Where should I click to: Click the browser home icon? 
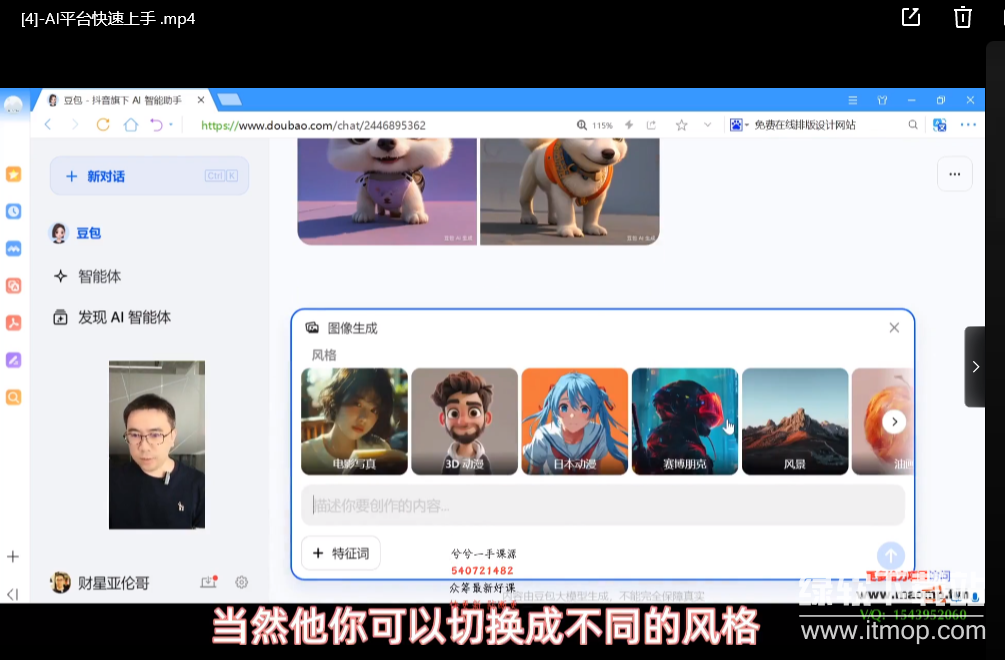(131, 125)
